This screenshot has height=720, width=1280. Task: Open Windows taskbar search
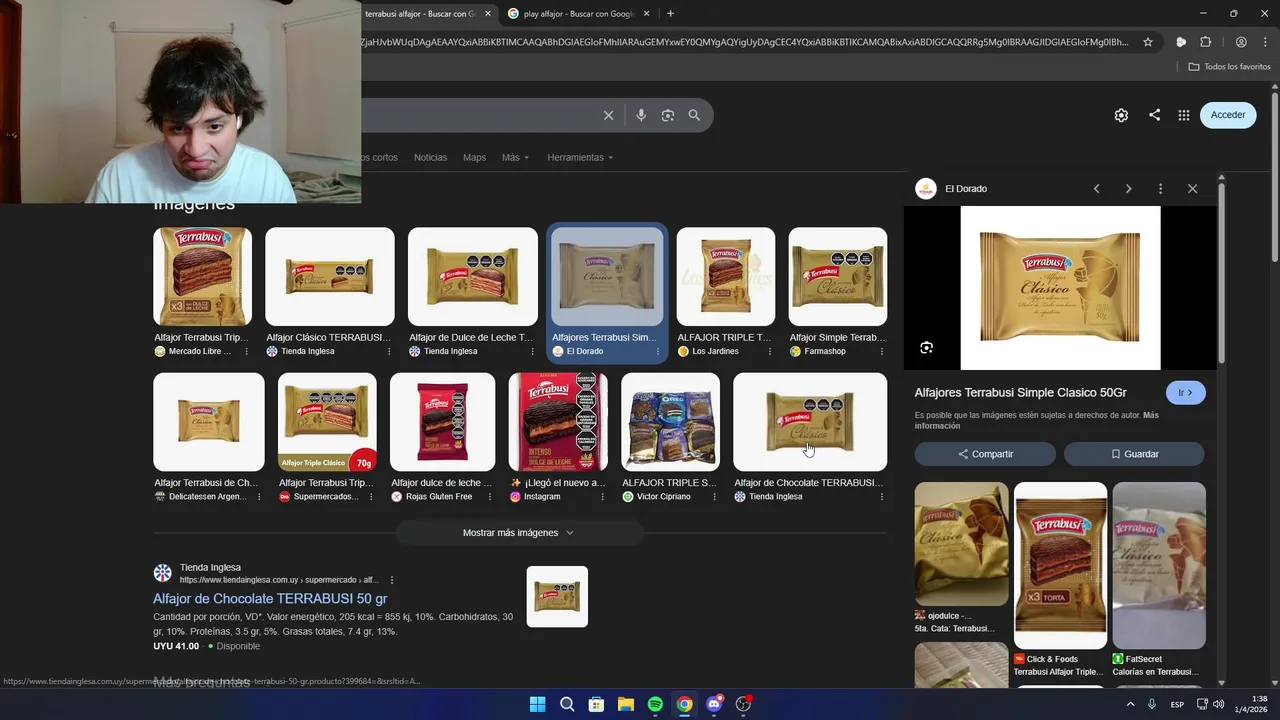click(567, 704)
